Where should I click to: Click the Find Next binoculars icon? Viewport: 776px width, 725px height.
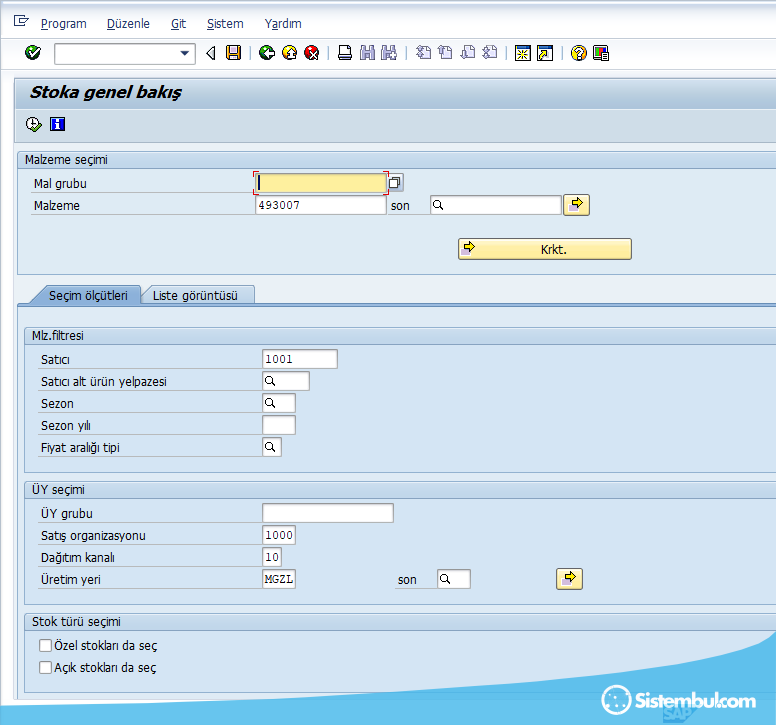389,52
